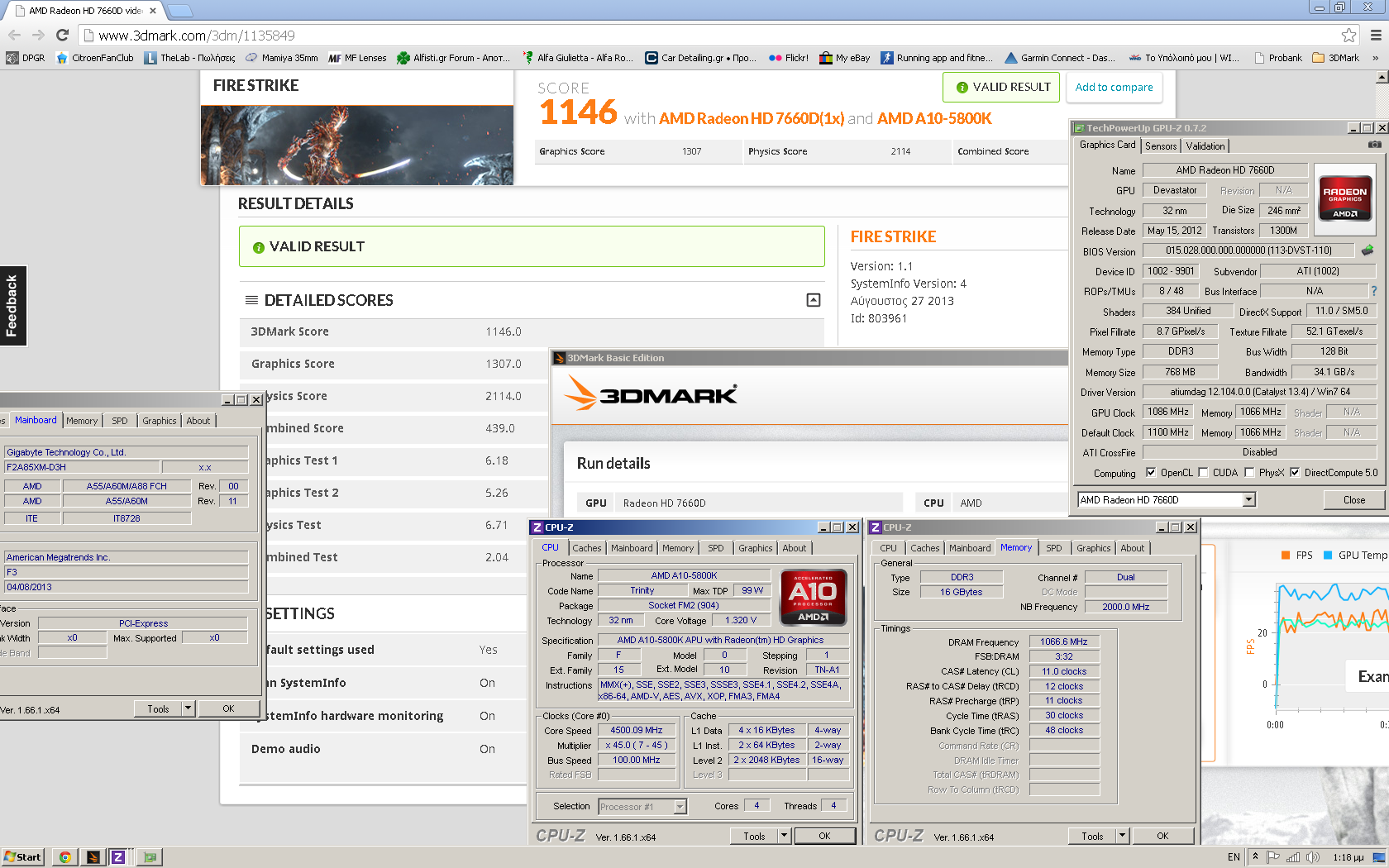The height and width of the screenshot is (868, 1389).
Task: Toggle DirectCompute 5.0 checkbox in GPU-Z
Action: coord(1295,473)
